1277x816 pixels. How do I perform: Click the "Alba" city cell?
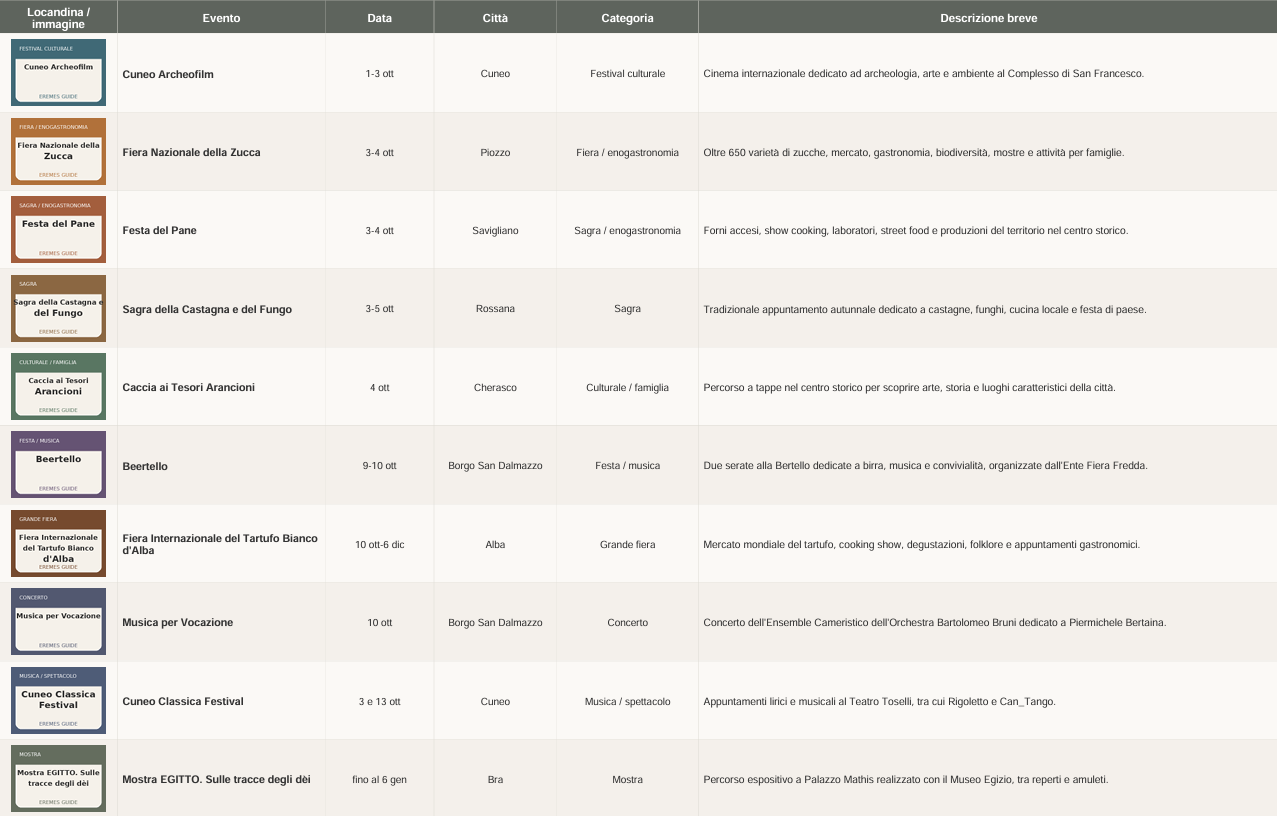pos(495,544)
